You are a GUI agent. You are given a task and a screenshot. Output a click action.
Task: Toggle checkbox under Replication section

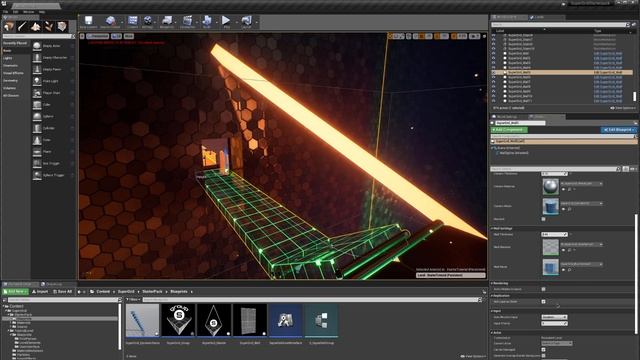tap(543, 302)
